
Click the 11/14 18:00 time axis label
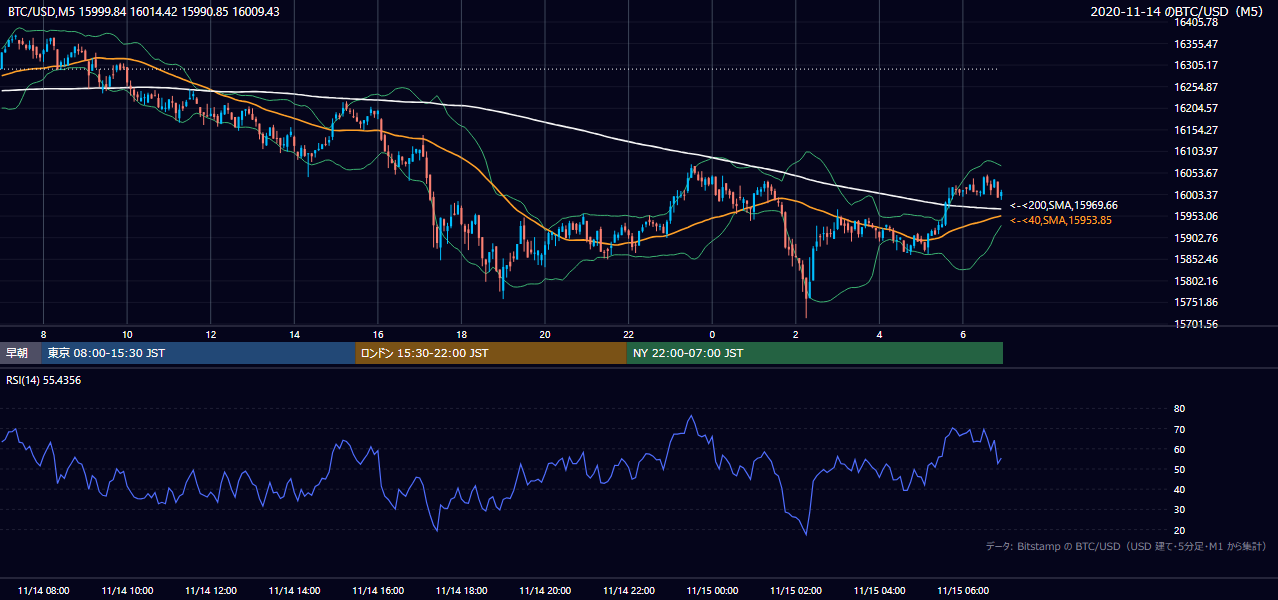(461, 591)
